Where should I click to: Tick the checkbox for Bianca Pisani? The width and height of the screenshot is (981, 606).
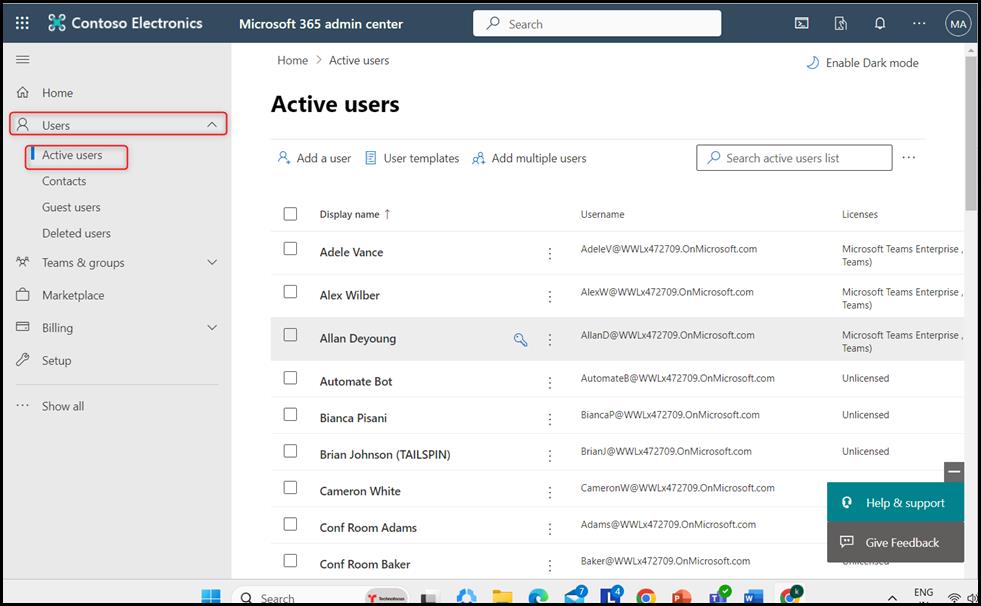(x=290, y=414)
